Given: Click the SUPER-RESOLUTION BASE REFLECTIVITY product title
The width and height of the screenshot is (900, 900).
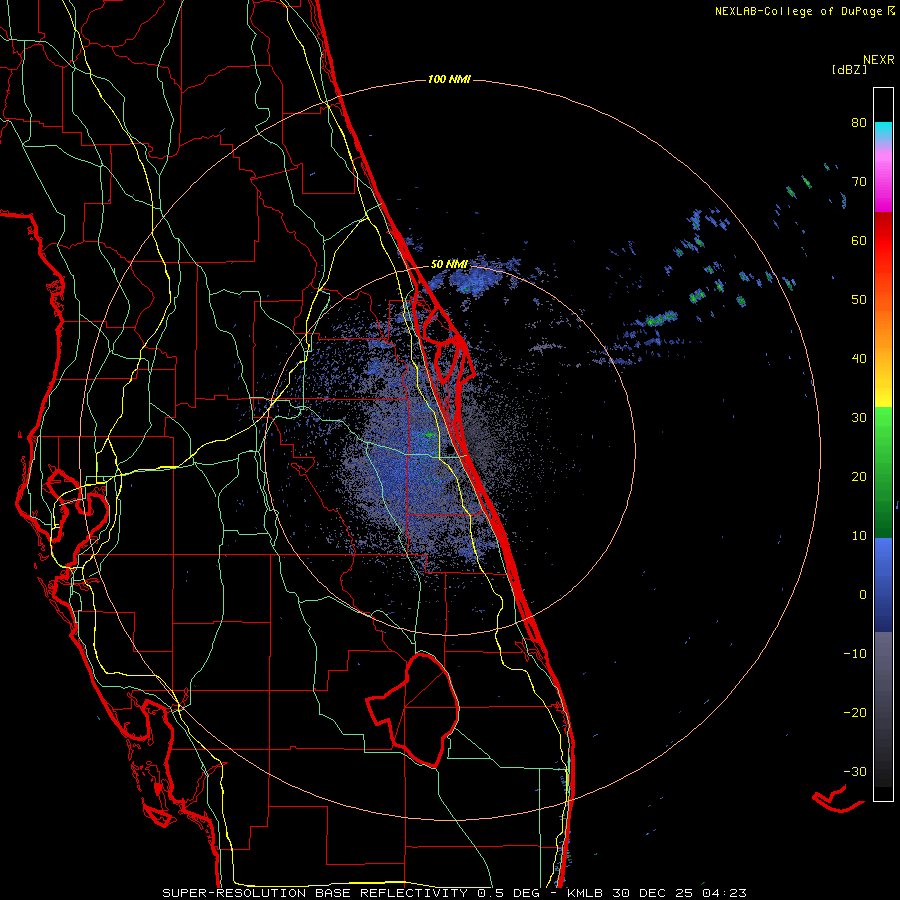Looking at the screenshot, I should pos(315,893).
